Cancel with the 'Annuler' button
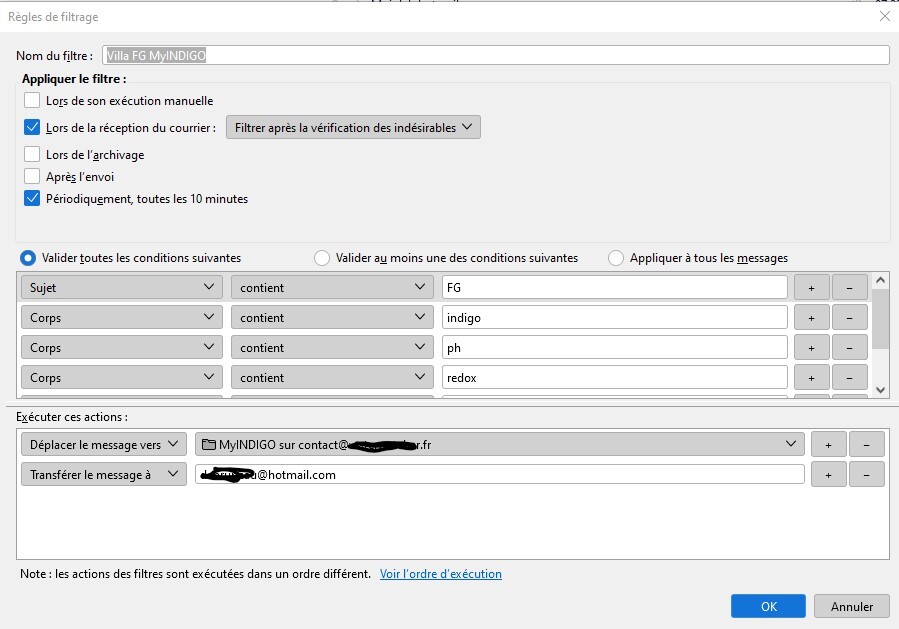Screen dimensions: 899x629 pos(852,606)
